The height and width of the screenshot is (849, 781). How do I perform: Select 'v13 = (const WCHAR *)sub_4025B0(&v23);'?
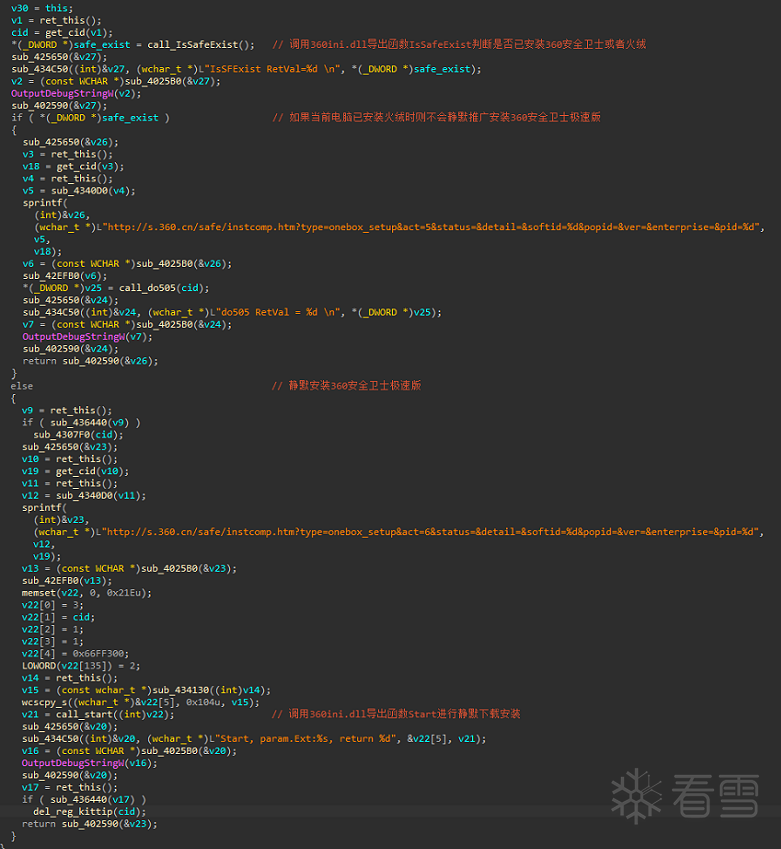click(x=129, y=569)
